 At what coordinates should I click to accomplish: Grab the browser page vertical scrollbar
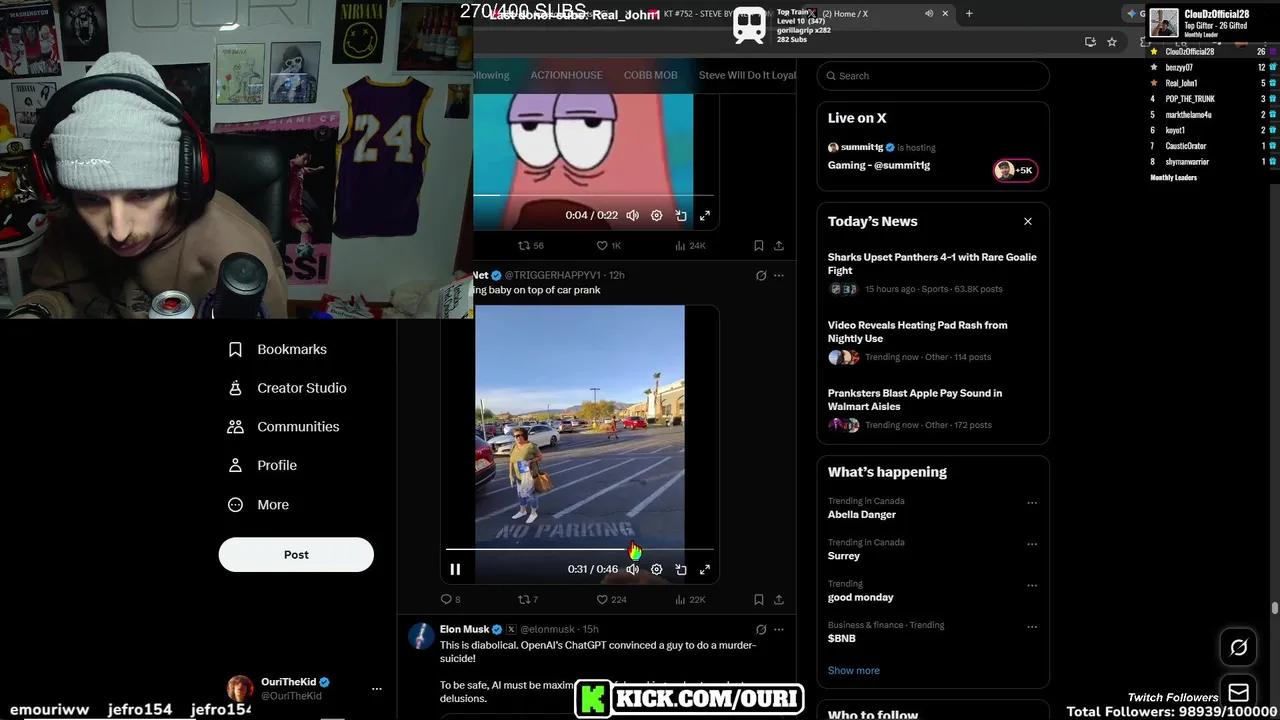pyautogui.click(x=1274, y=608)
